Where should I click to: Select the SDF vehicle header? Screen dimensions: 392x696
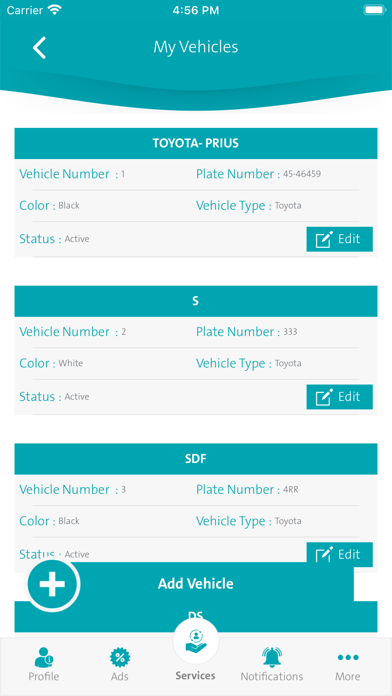click(x=196, y=459)
